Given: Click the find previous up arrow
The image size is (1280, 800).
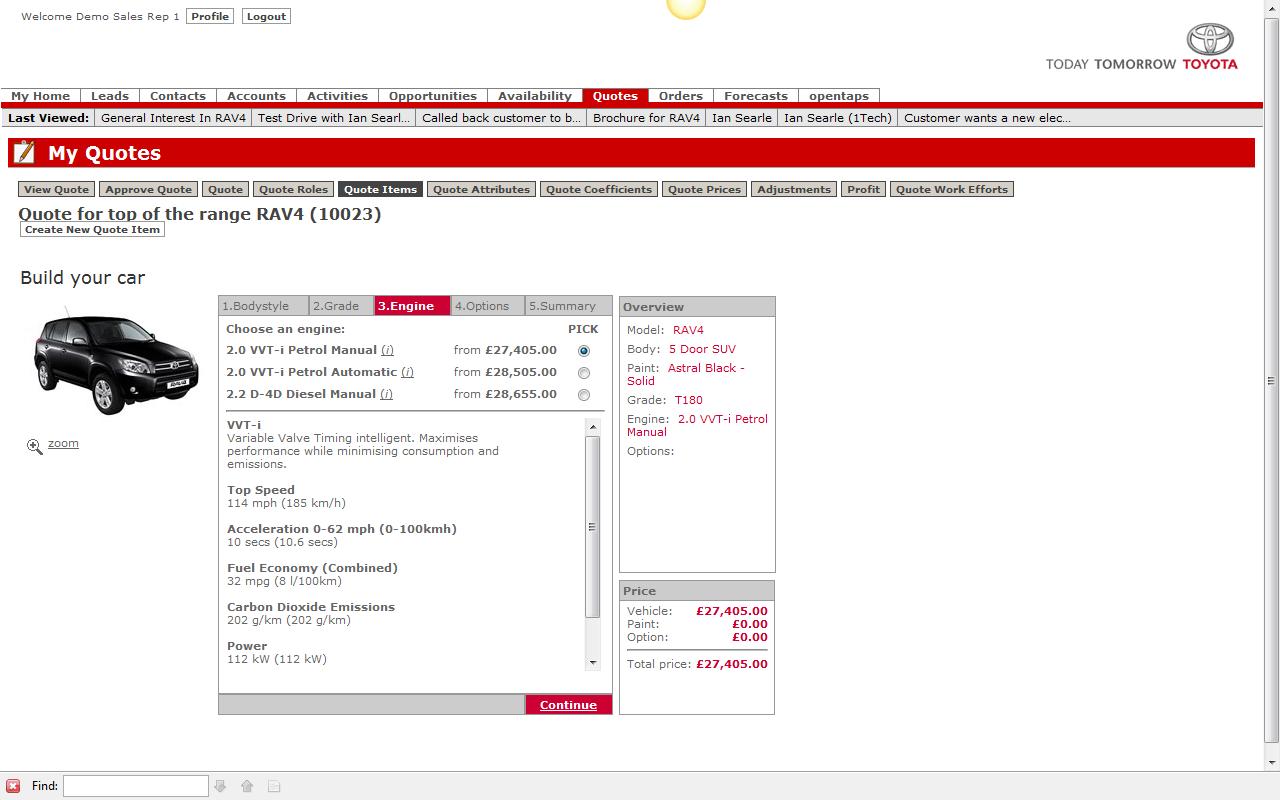Looking at the screenshot, I should [247, 786].
